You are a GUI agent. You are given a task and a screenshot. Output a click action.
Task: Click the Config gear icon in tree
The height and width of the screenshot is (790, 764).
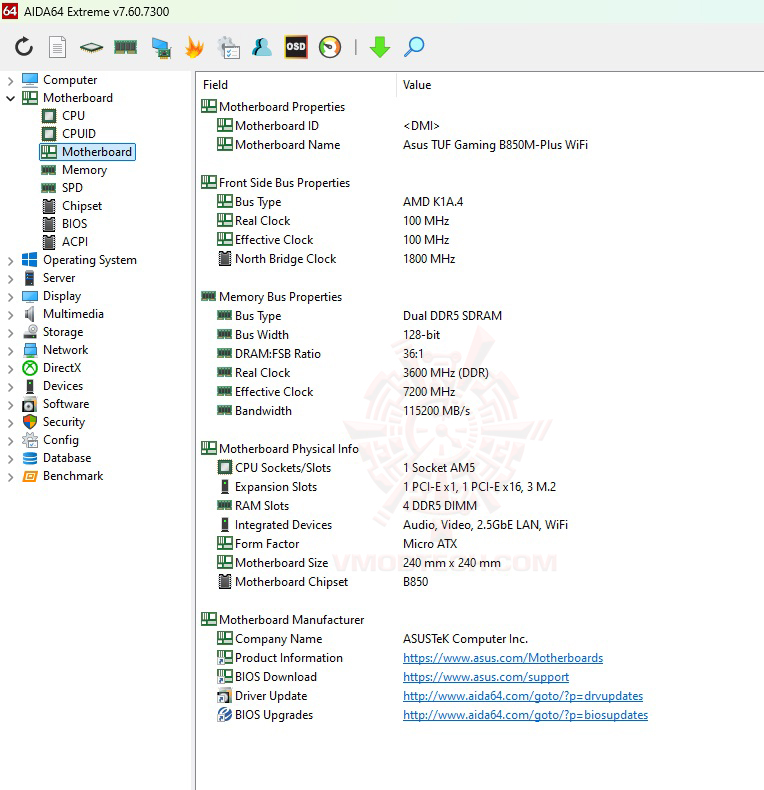[30, 440]
